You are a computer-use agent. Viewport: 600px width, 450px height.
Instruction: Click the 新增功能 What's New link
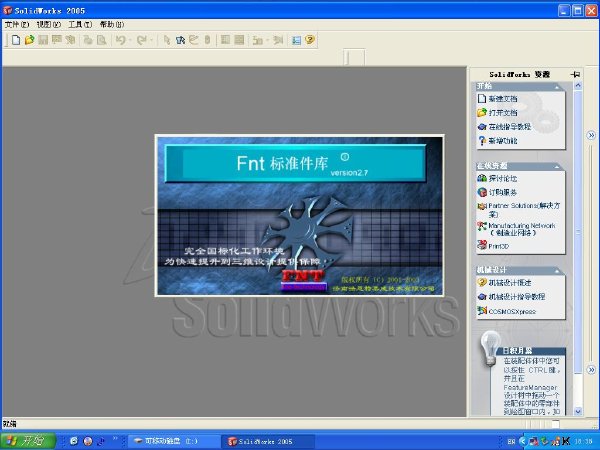(503, 141)
